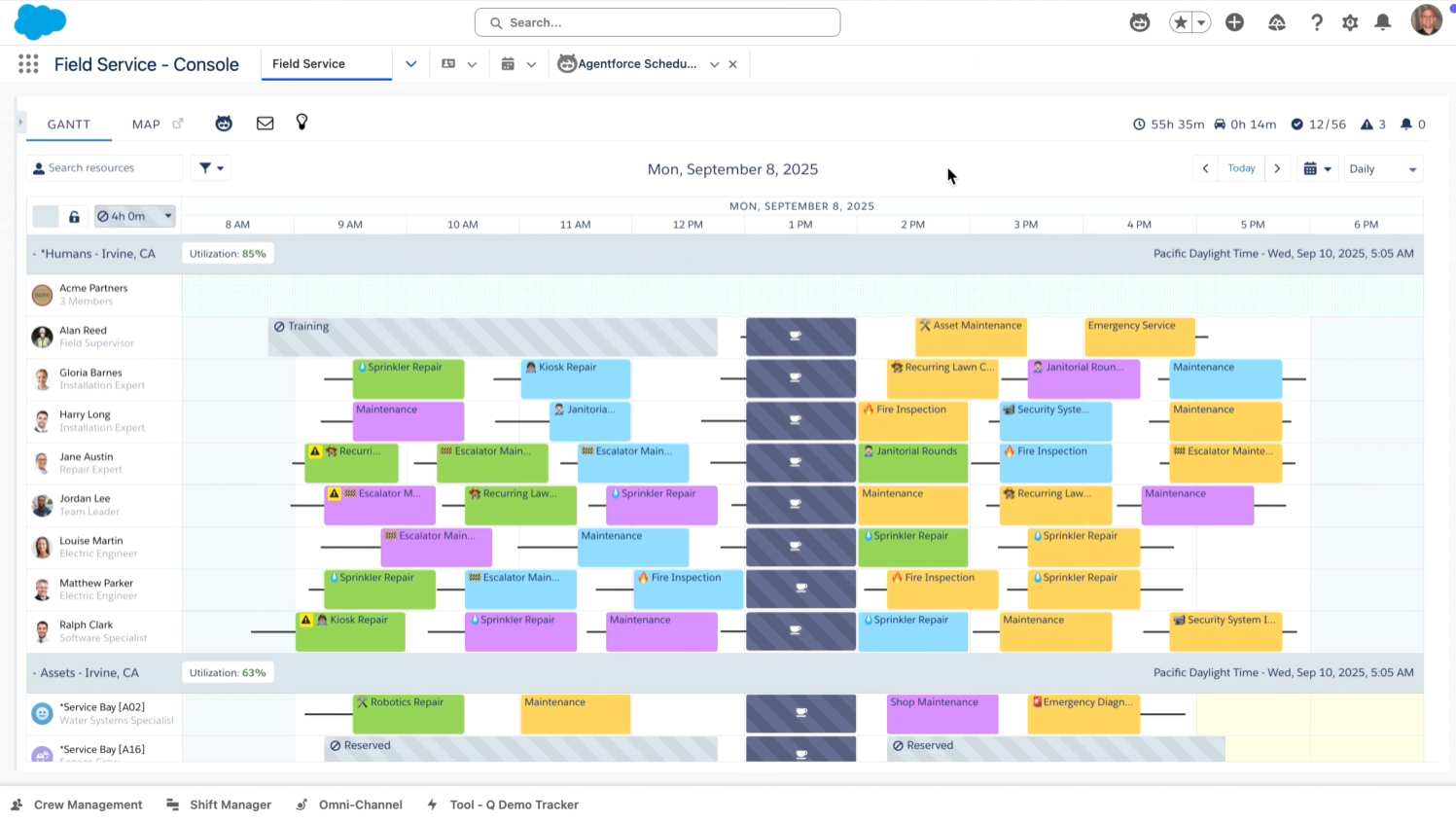The image size is (1456, 822).
Task: Open the Help question mark icon
Action: (1317, 22)
